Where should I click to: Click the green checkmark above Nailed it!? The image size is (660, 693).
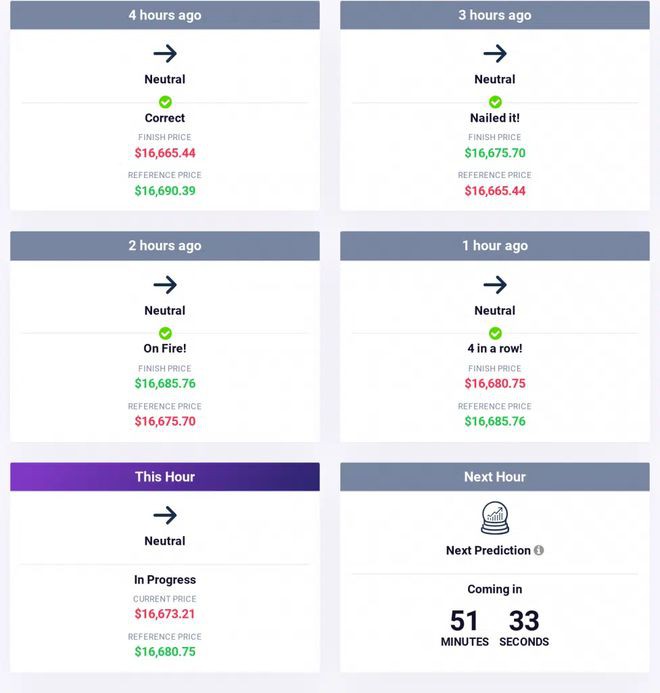495,102
